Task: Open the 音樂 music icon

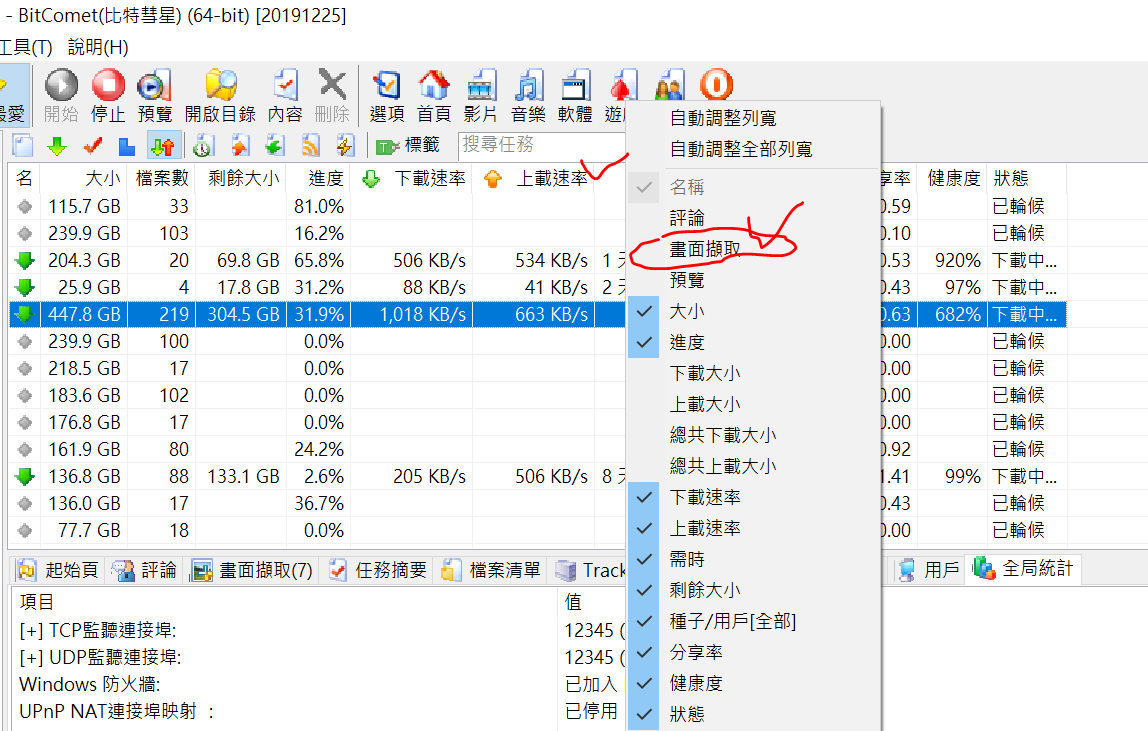Action: tap(529, 95)
